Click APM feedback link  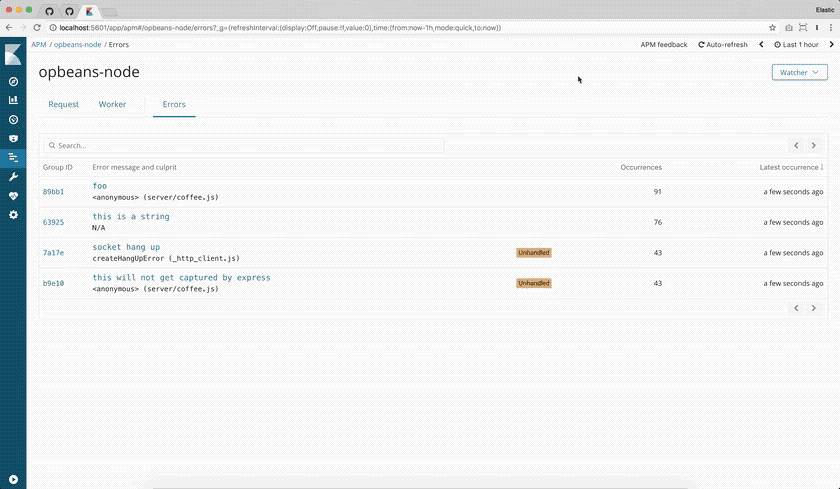664,44
